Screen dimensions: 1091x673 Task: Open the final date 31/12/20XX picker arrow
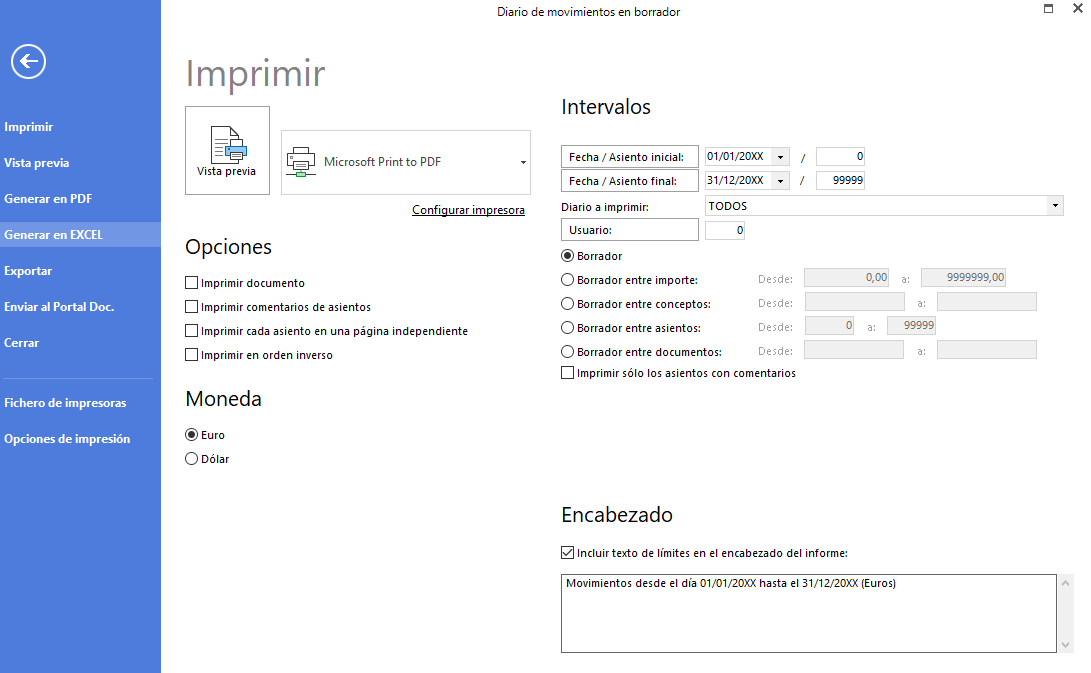[780, 181]
